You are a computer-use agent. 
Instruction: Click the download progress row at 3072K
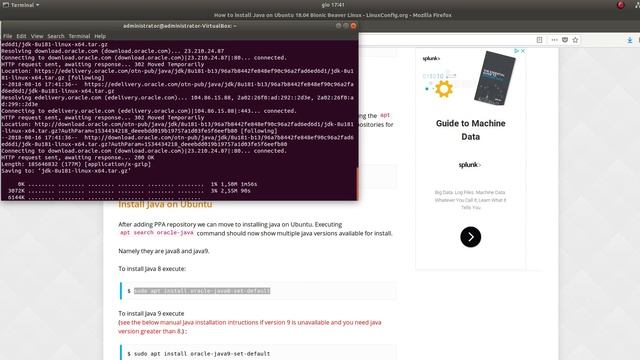pyautogui.click(x=129, y=191)
